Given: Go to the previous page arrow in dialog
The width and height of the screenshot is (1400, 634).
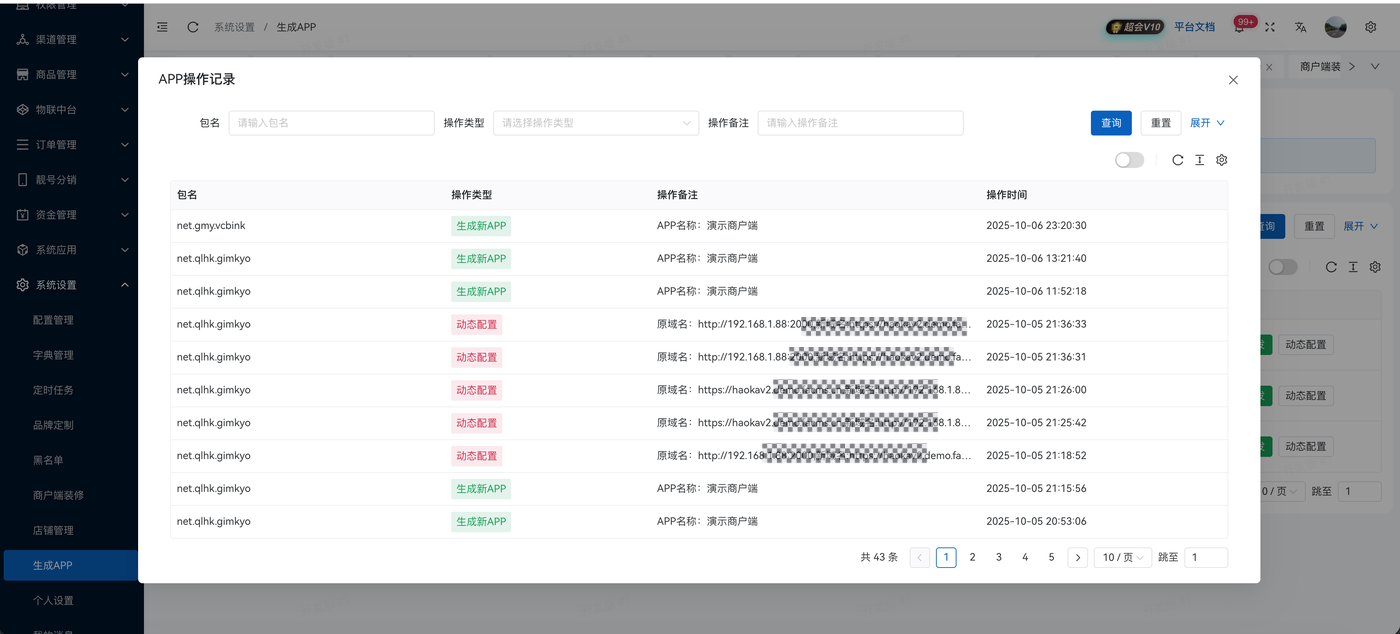Looking at the screenshot, I should tap(920, 558).
